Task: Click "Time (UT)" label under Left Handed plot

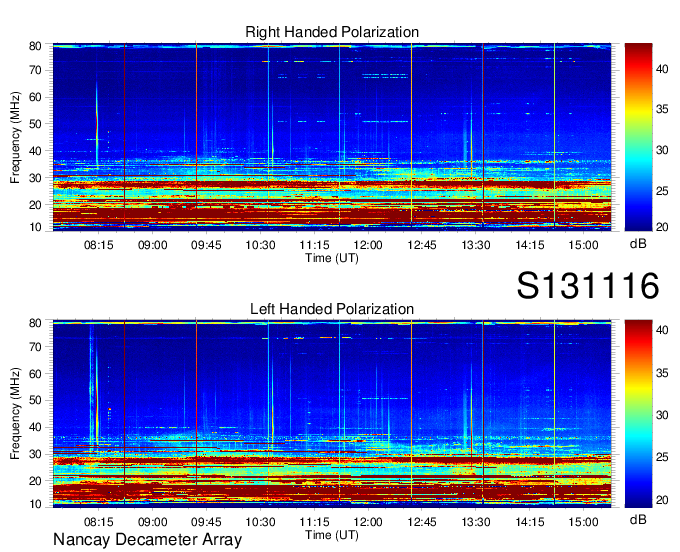Action: [332, 535]
